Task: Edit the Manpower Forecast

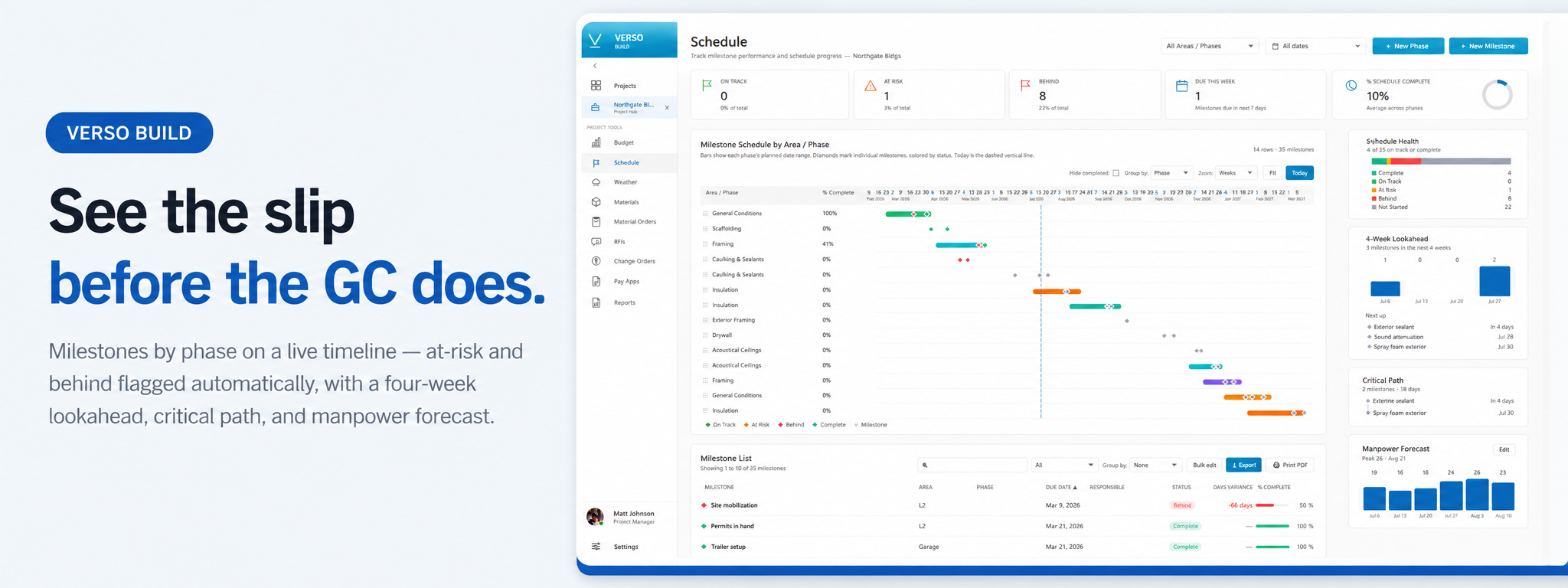Action: pos(1504,449)
